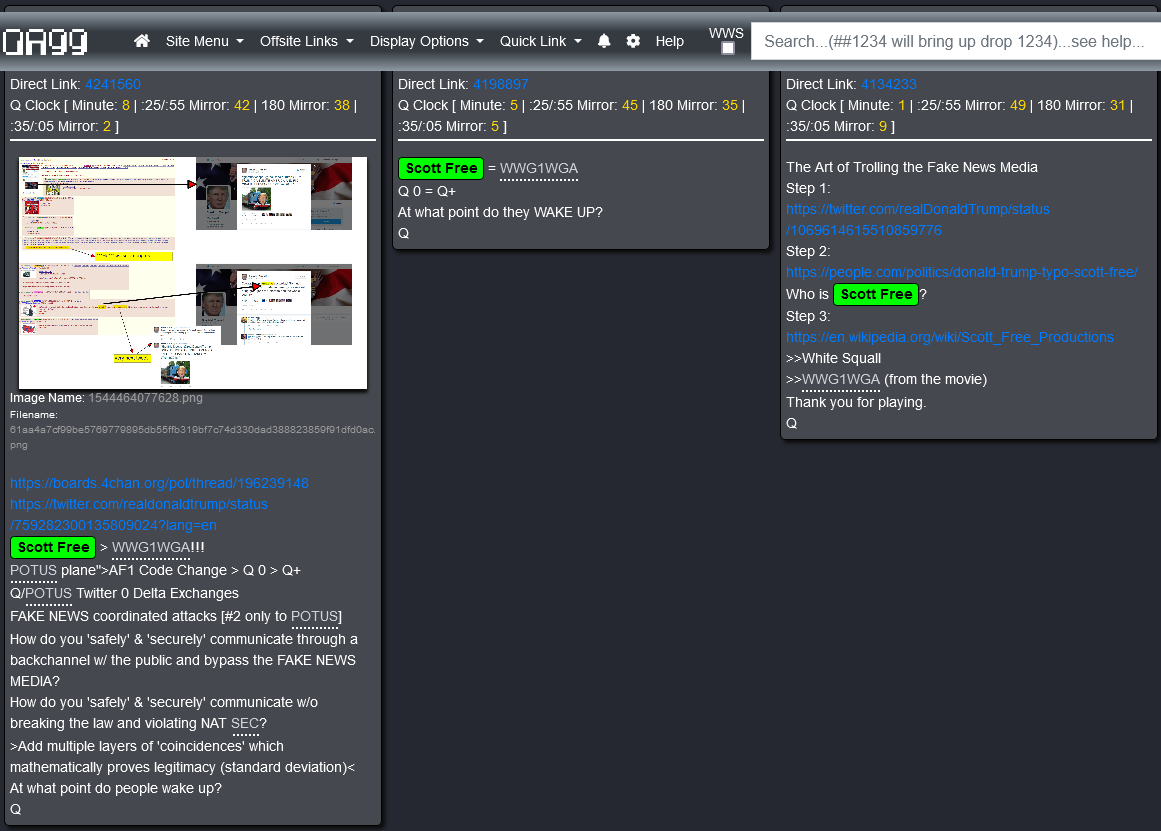Click the QAGG site logo
The width and height of the screenshot is (1161, 831).
pos(45,41)
